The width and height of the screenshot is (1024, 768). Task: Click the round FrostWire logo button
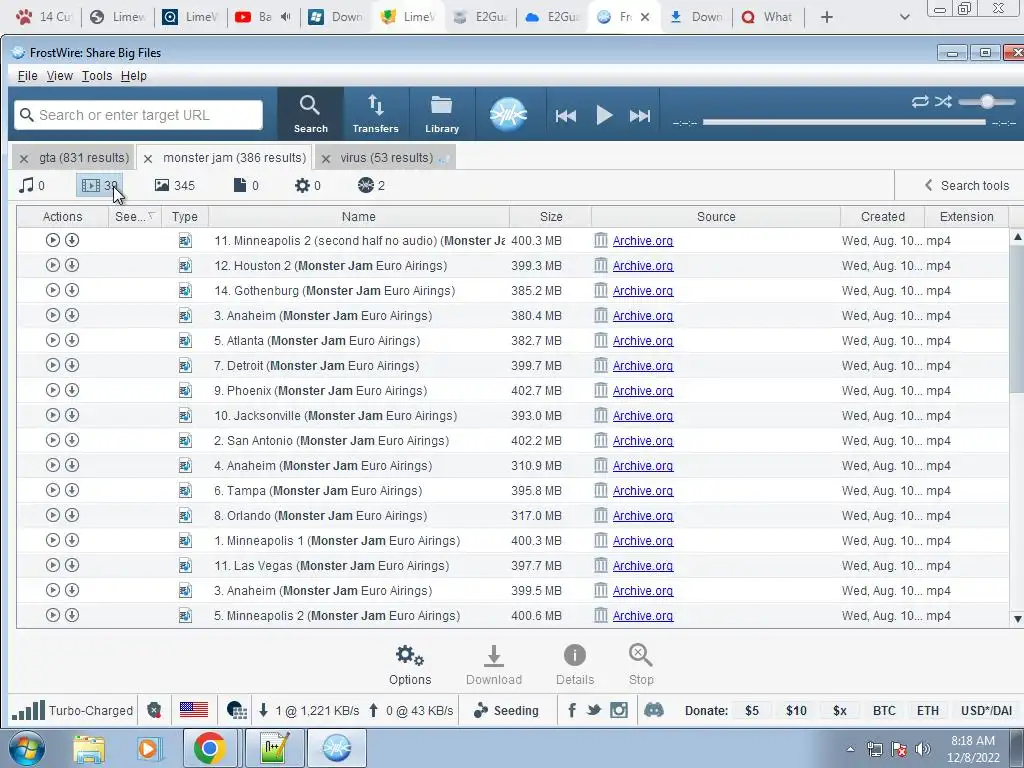(508, 114)
